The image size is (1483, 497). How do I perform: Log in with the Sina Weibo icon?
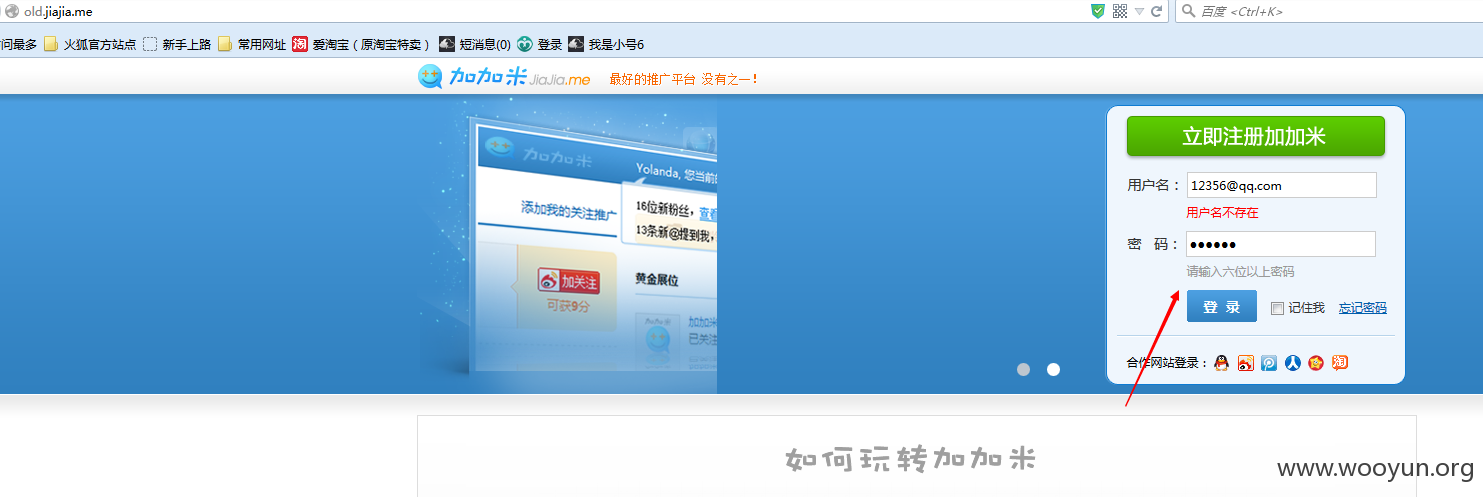[x=1245, y=363]
